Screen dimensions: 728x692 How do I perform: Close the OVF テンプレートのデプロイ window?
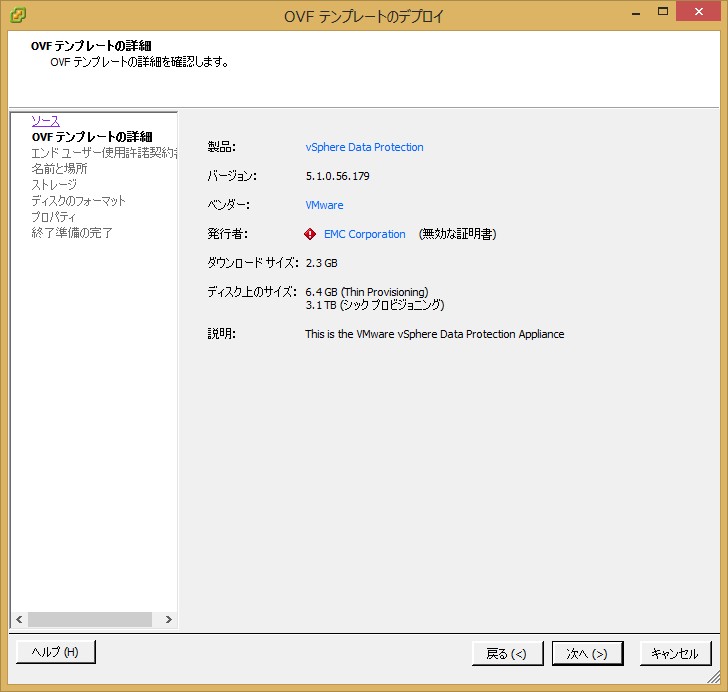tap(698, 12)
